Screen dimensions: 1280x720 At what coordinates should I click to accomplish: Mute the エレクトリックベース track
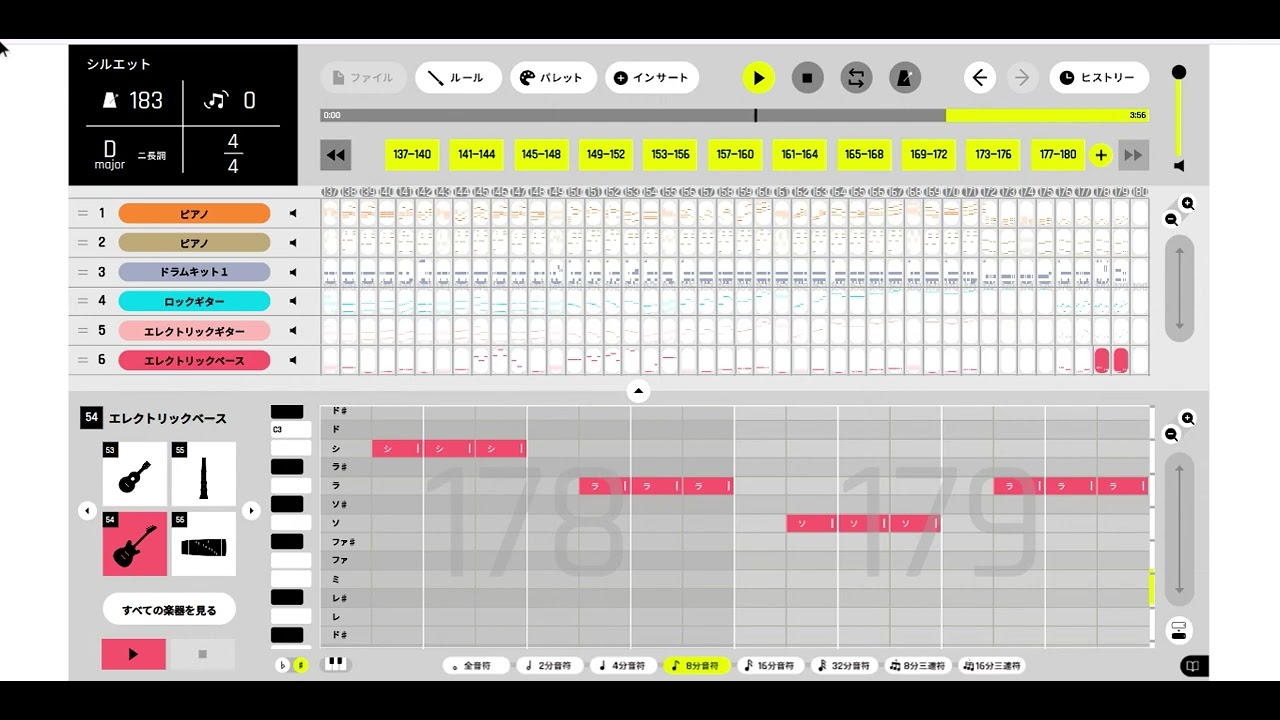point(293,360)
